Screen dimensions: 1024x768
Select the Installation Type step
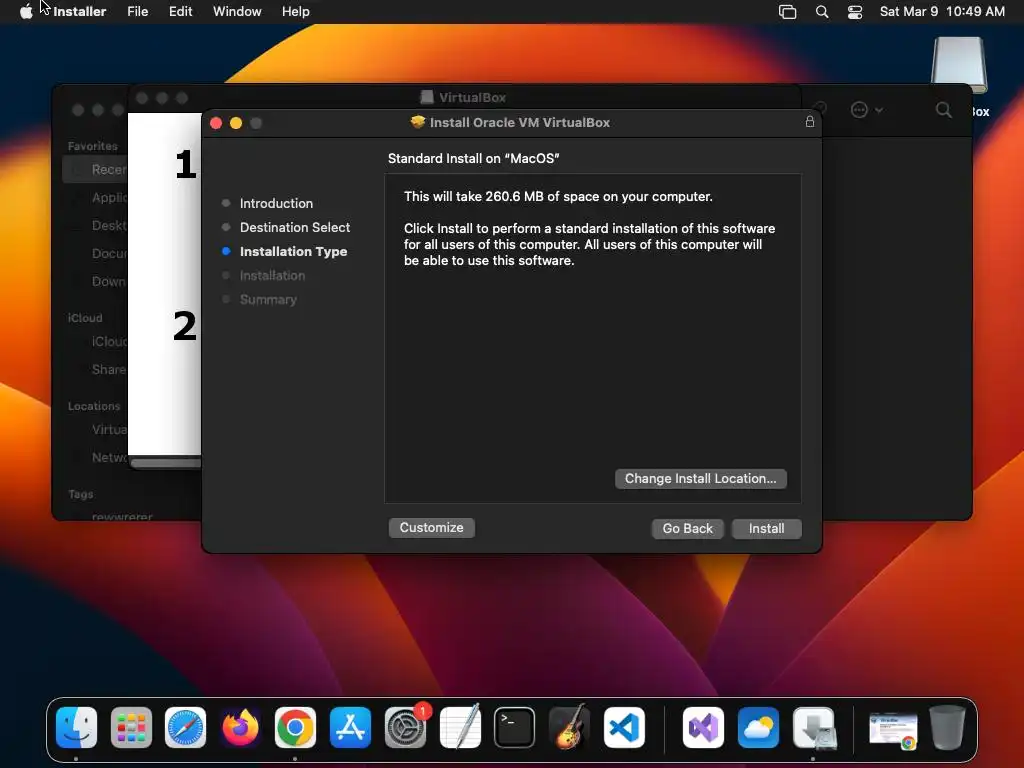pos(293,251)
